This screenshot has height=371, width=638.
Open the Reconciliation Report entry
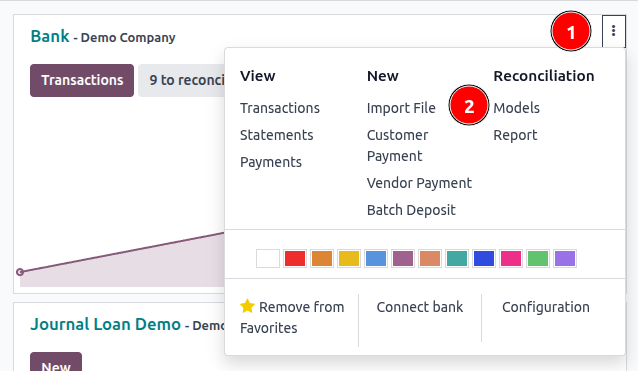point(516,135)
